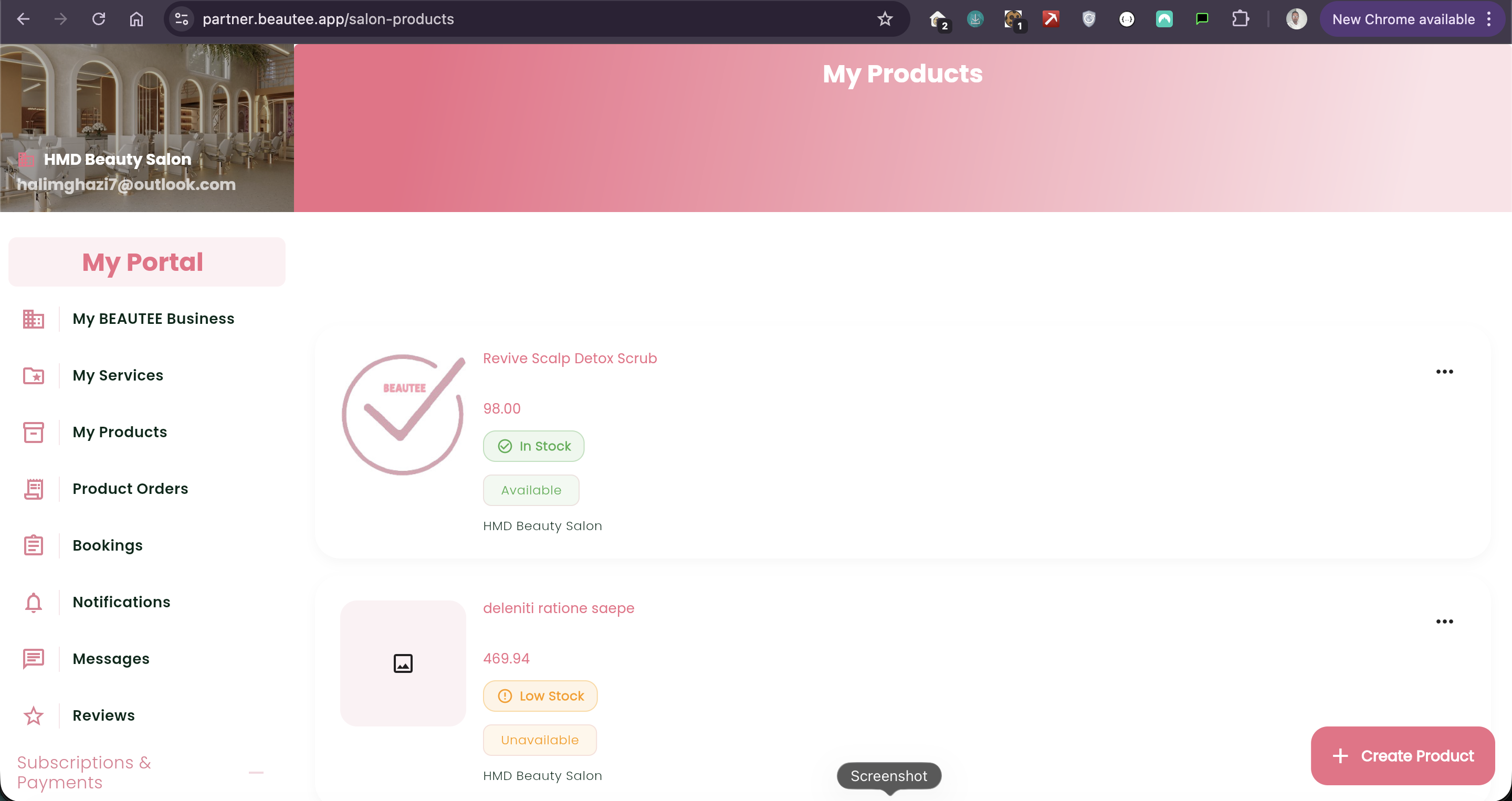The width and height of the screenshot is (1512, 801).
Task: Click HMD Beauty Salon under deleniti ratione saepe
Action: pos(542,776)
